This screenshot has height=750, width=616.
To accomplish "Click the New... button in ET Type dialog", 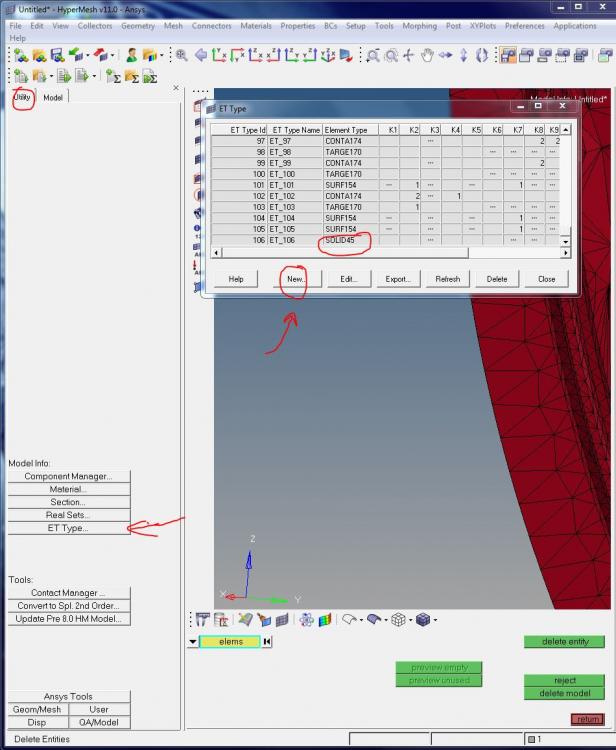I will click(297, 279).
